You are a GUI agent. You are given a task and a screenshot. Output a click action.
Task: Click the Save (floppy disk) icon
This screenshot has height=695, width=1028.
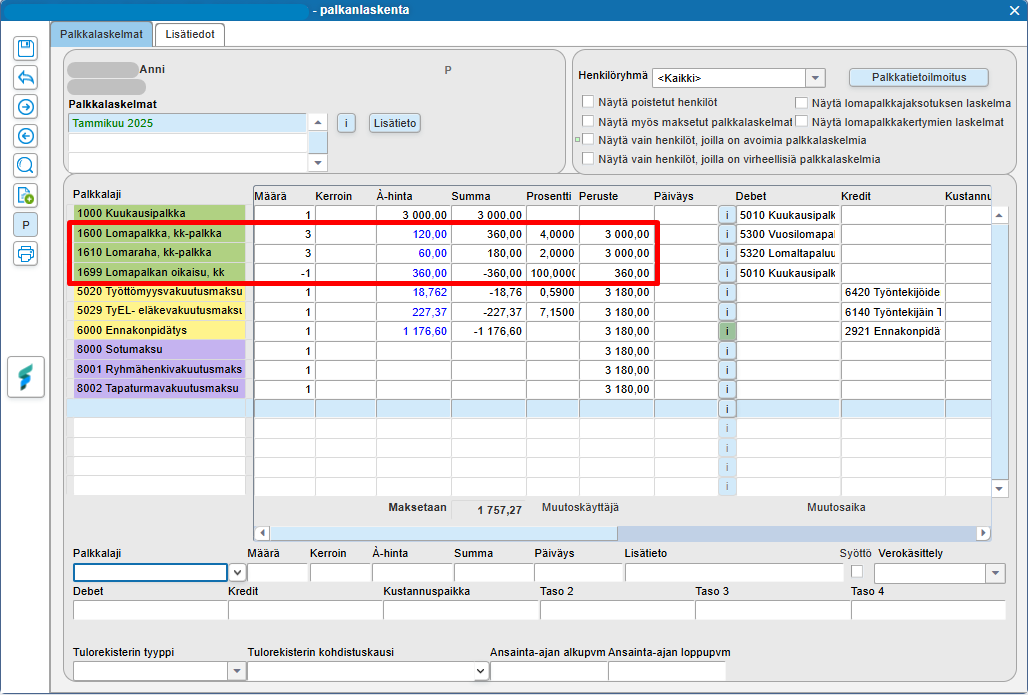click(x=26, y=48)
